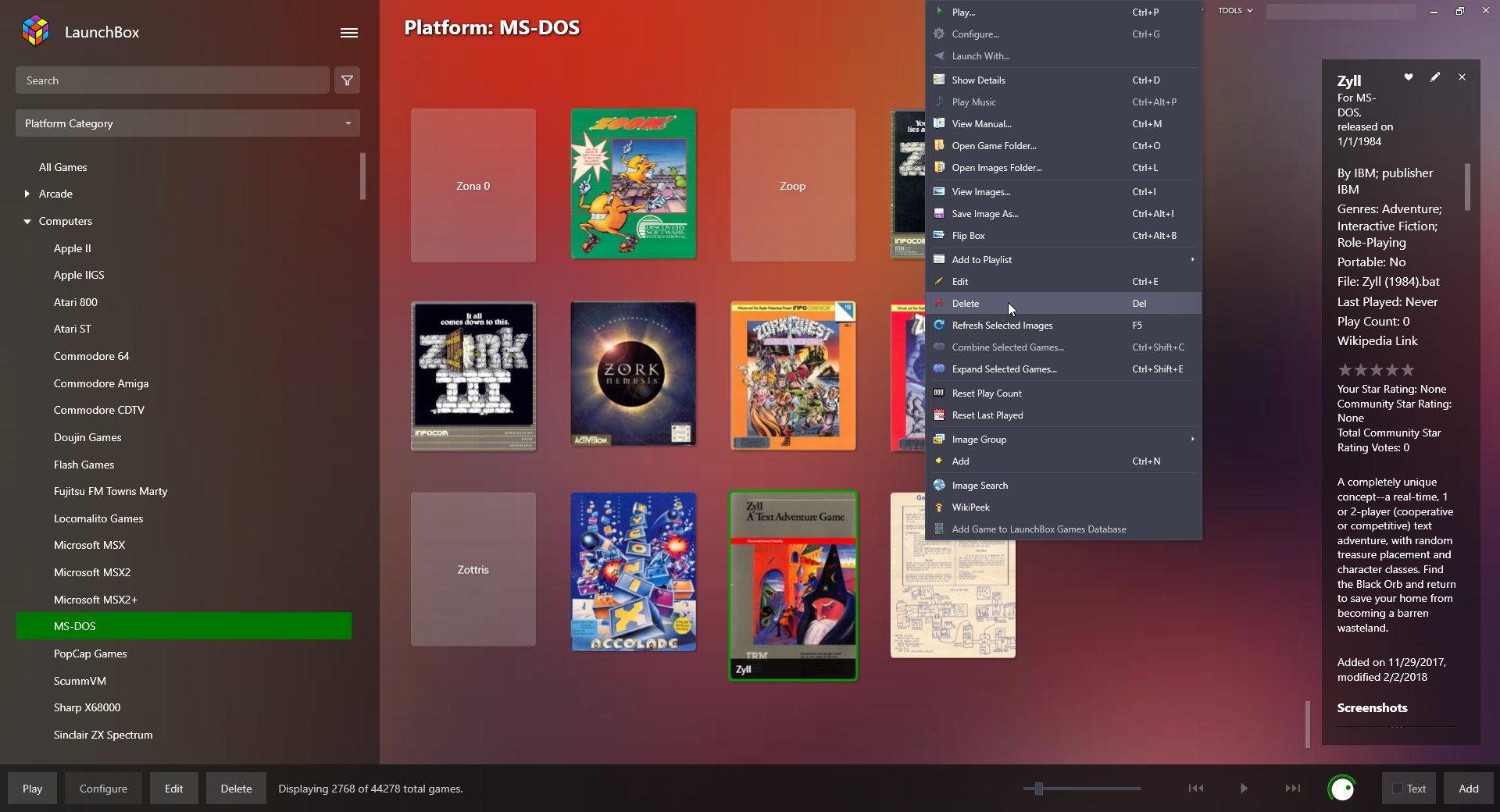The image size is (1500, 812).
Task: Click the Play Music note icon
Action: click(x=939, y=101)
